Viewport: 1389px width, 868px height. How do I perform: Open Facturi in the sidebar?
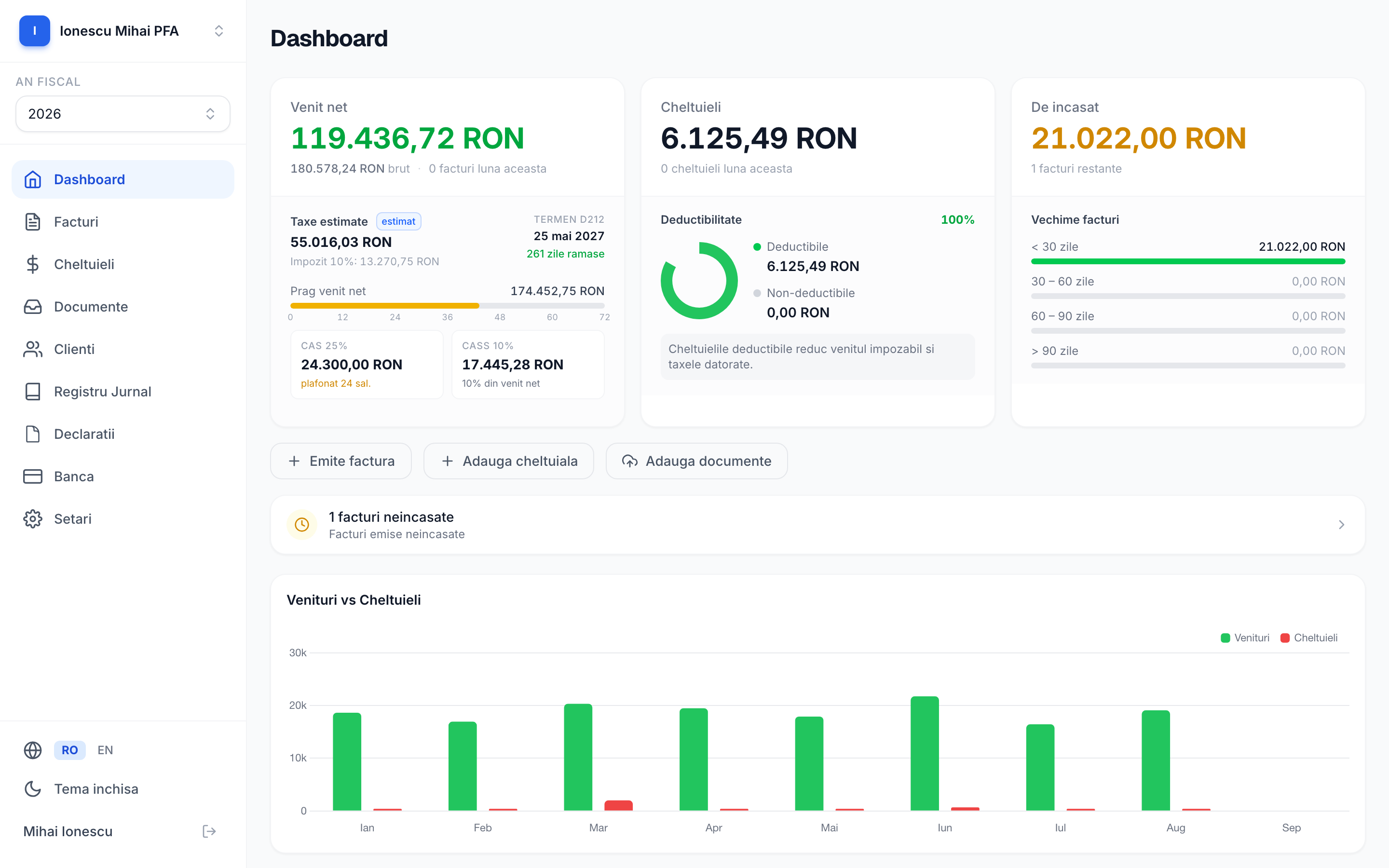(x=123, y=222)
